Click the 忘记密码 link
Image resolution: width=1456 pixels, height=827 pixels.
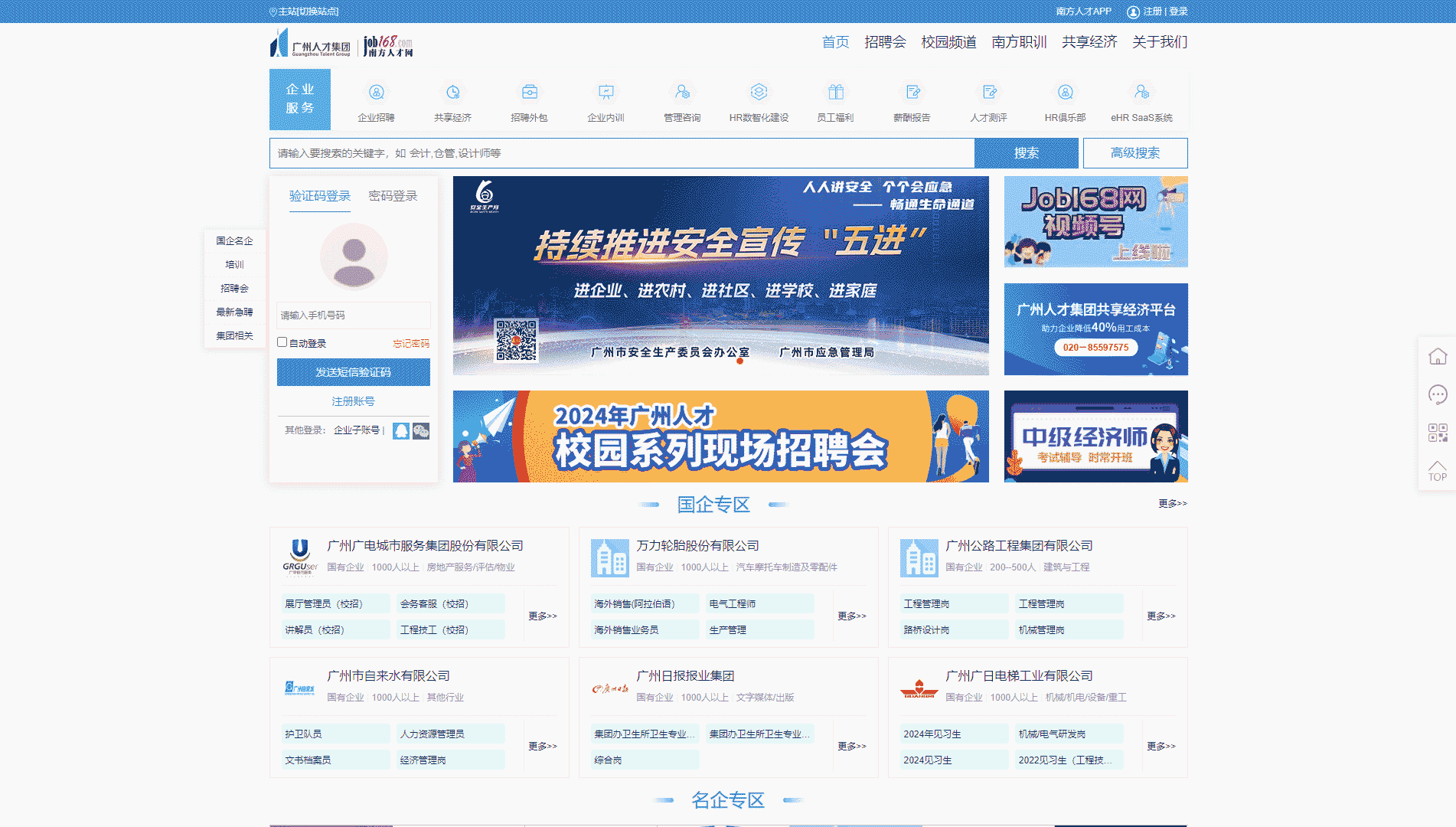point(411,343)
